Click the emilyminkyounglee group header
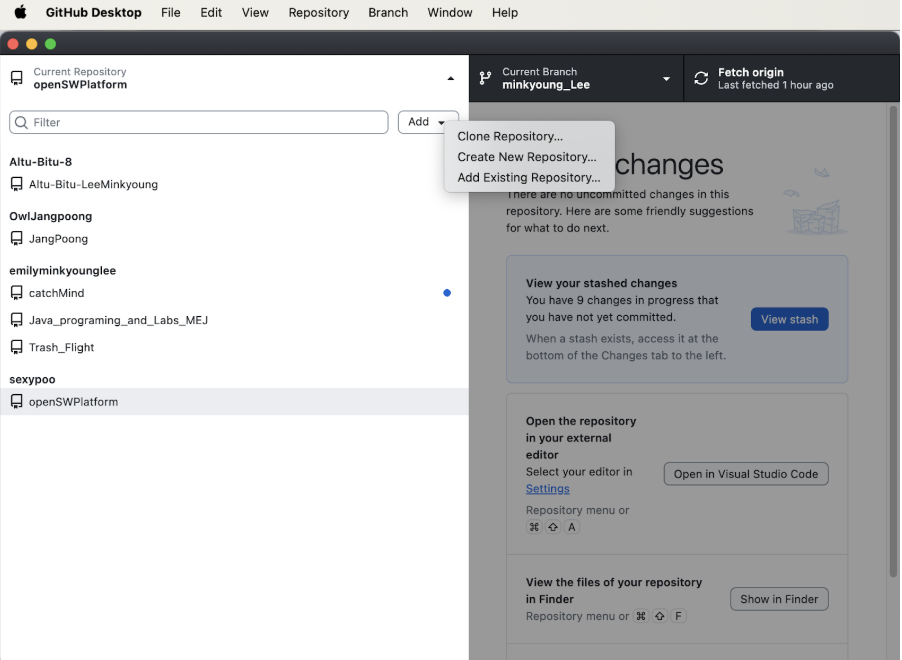 (63, 270)
